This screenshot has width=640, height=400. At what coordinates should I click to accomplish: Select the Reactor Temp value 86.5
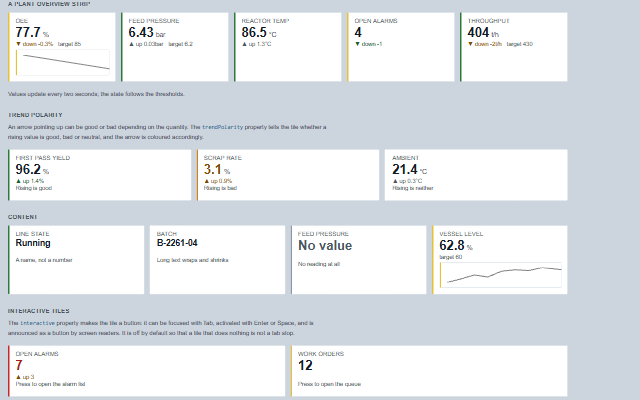pyautogui.click(x=254, y=32)
